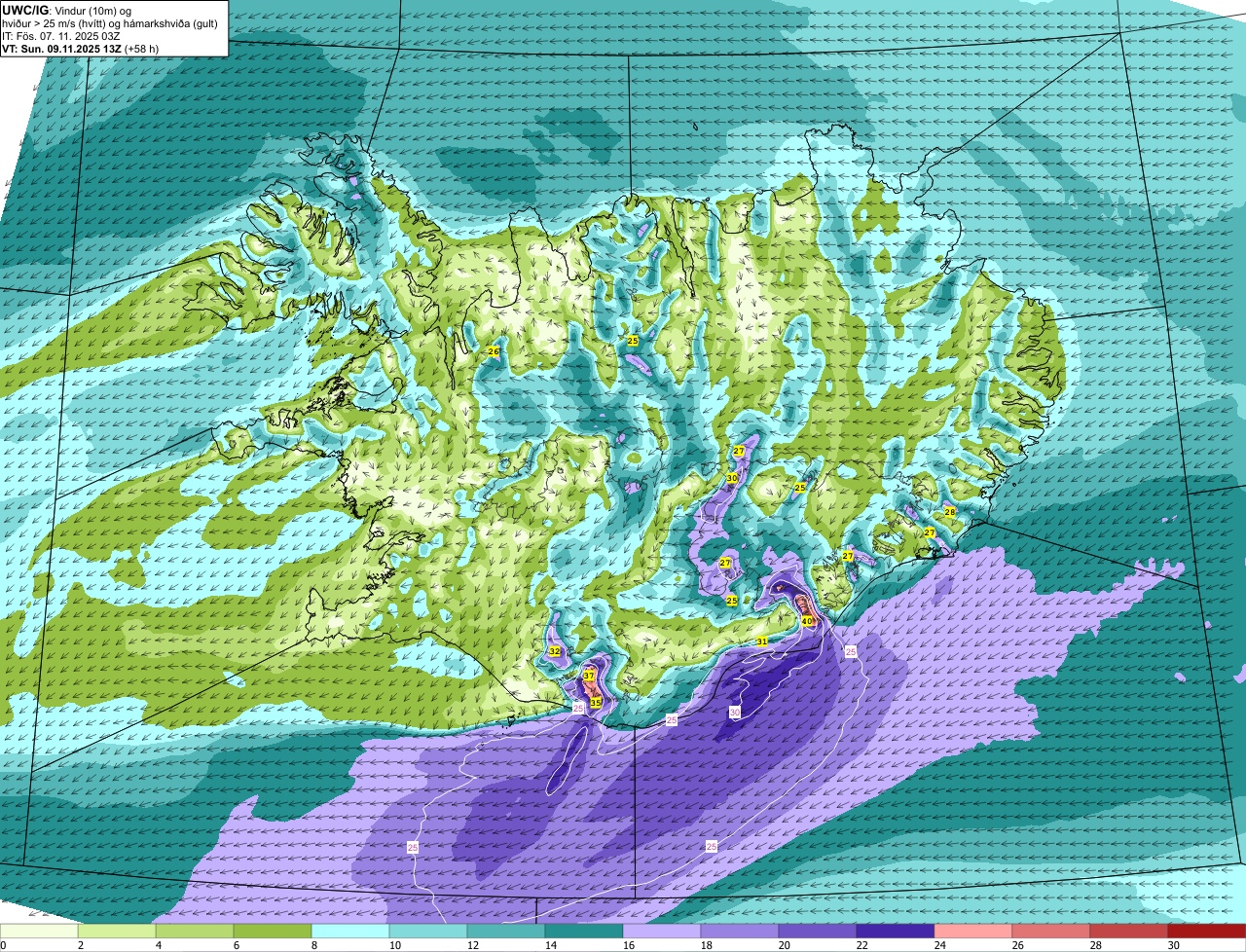Select the legend tick label 20
Image resolution: width=1246 pixels, height=952 pixels.
point(784,945)
